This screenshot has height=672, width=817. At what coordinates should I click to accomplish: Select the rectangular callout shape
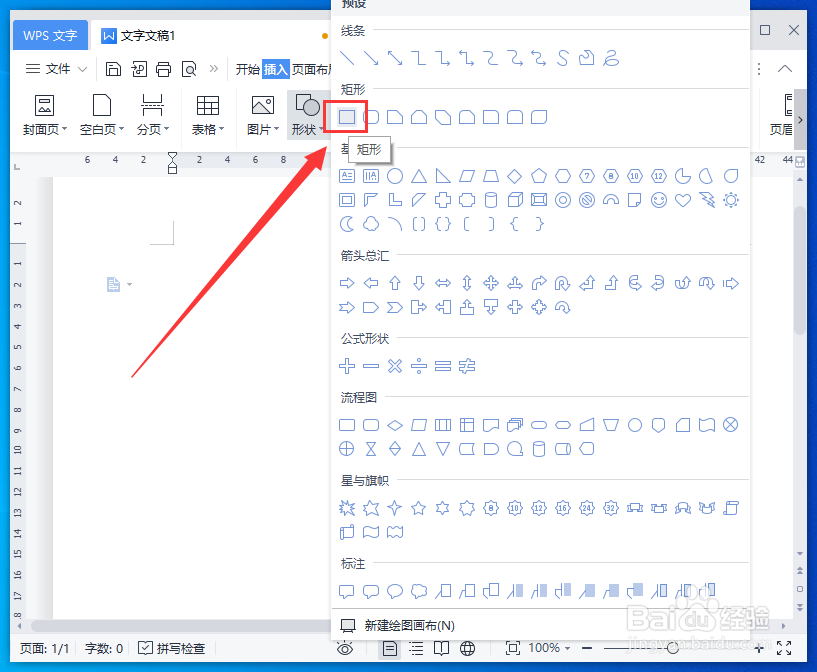[346, 591]
